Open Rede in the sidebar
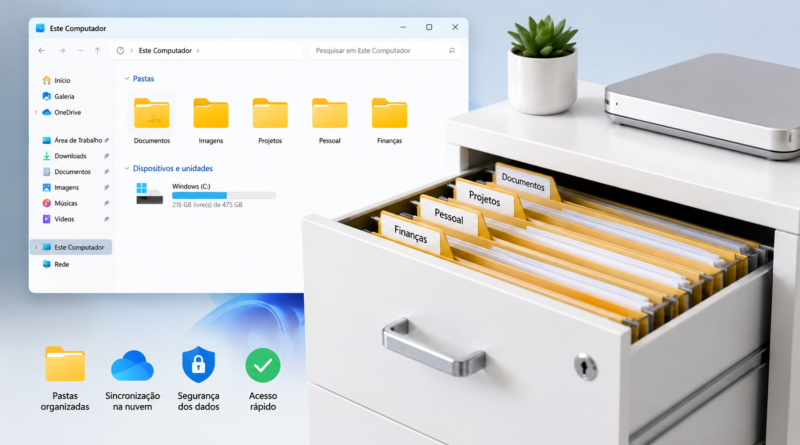The height and width of the screenshot is (445, 800). 56,264
